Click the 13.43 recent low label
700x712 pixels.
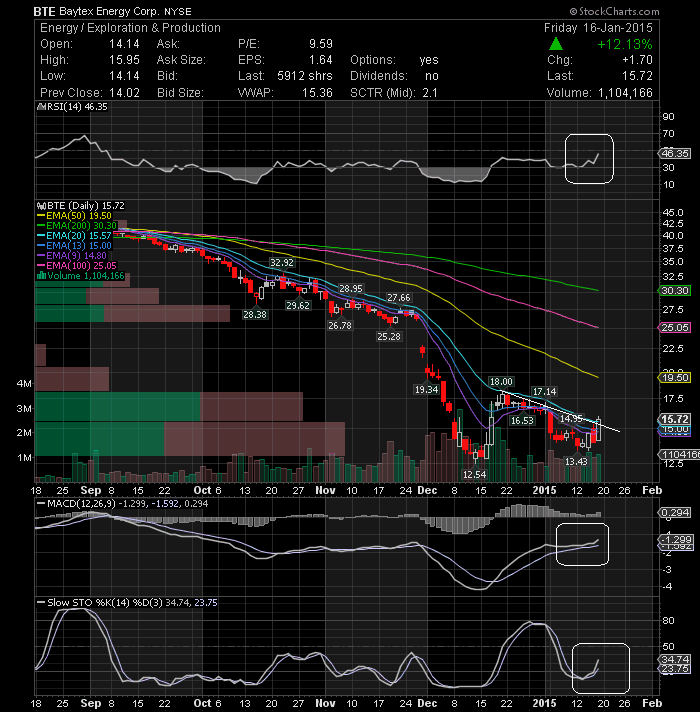(576, 461)
